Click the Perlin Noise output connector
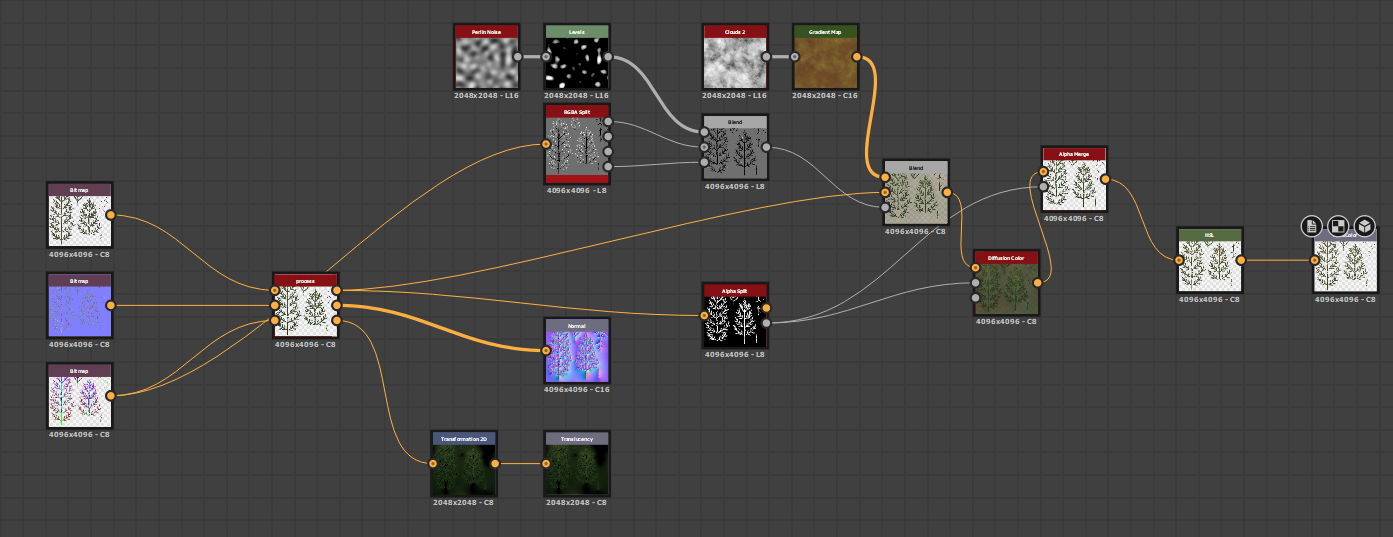 coord(518,57)
